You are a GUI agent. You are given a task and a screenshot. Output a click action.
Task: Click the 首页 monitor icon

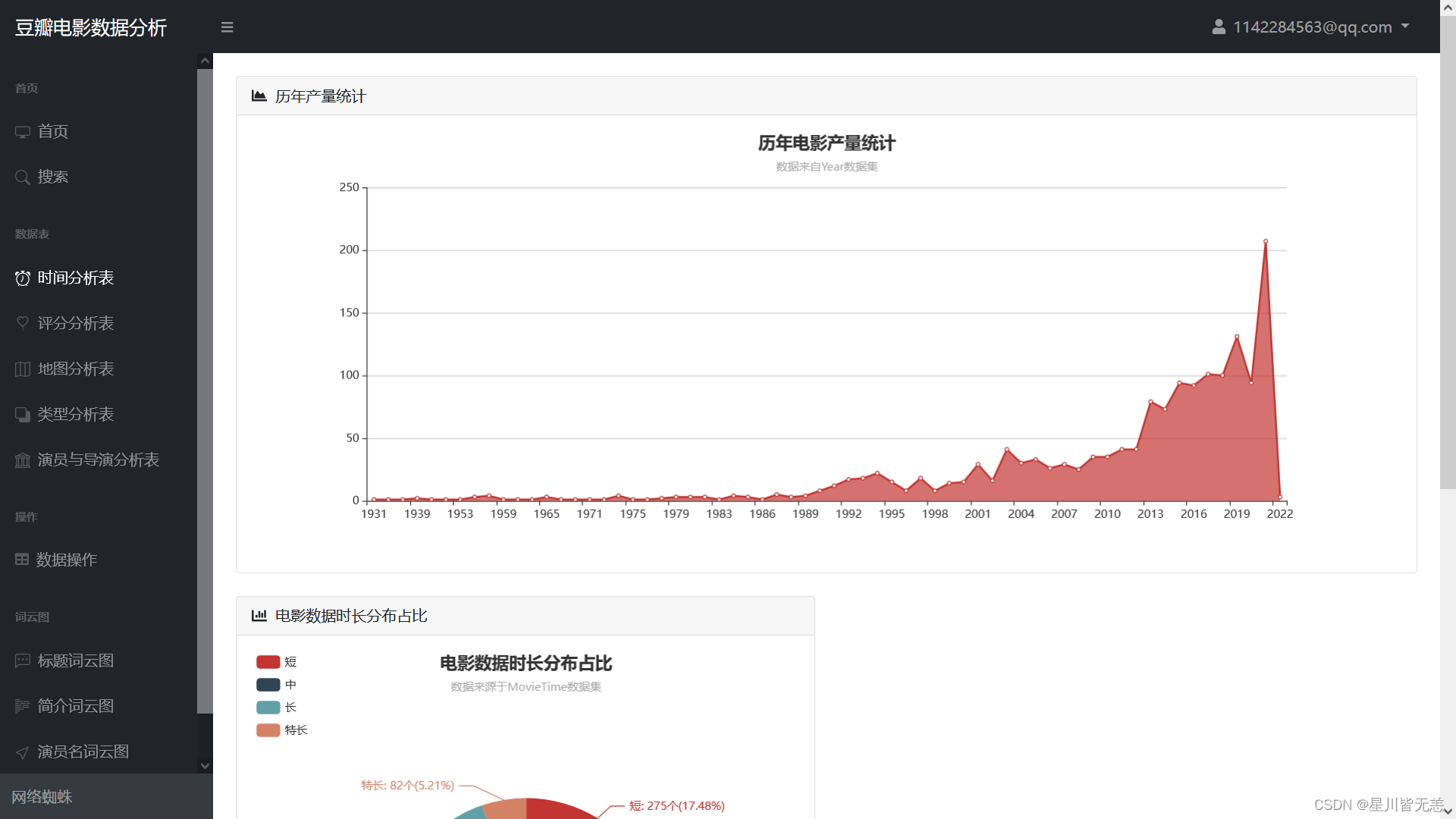point(23,132)
